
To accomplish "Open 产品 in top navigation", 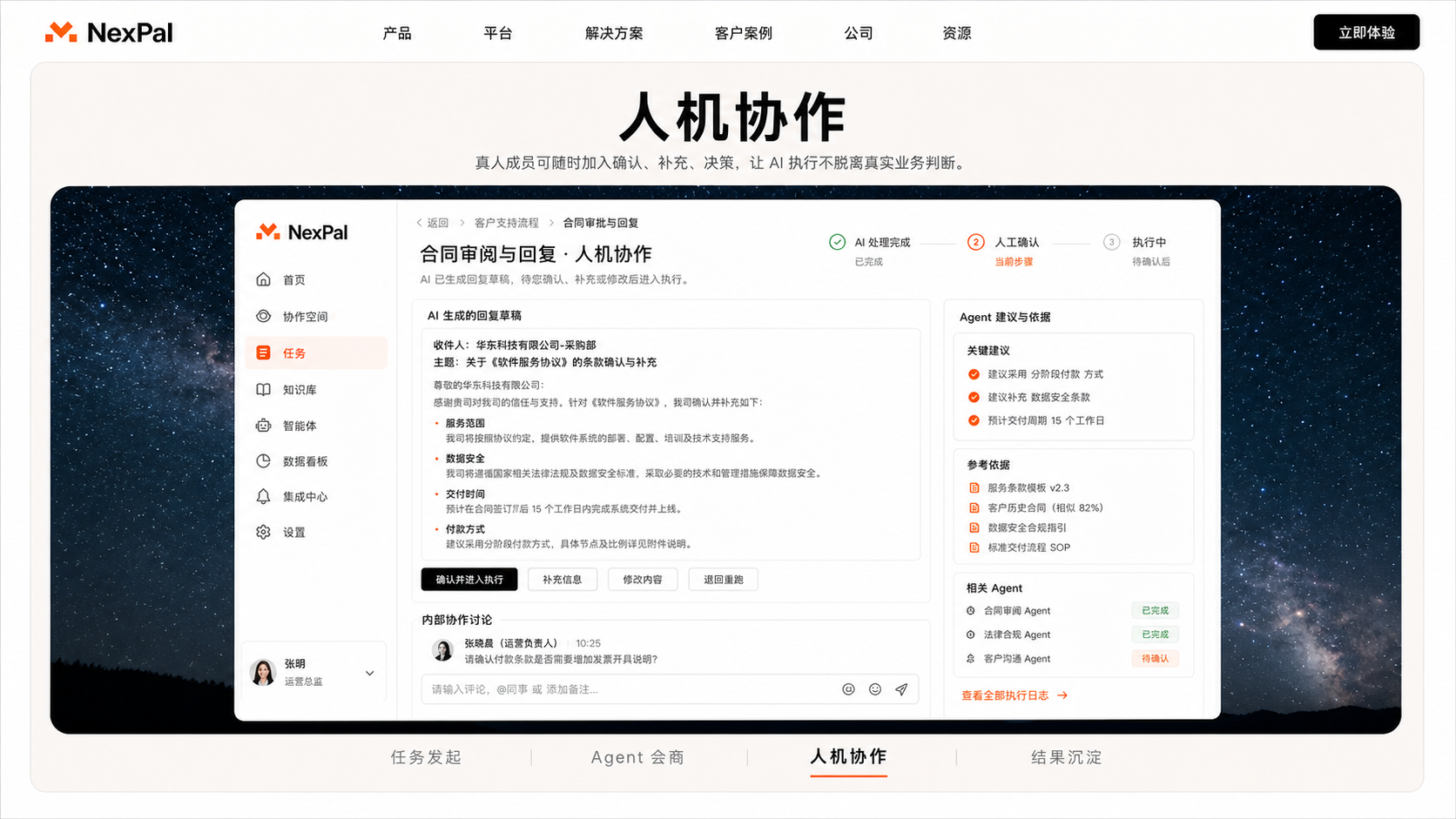I will [397, 33].
